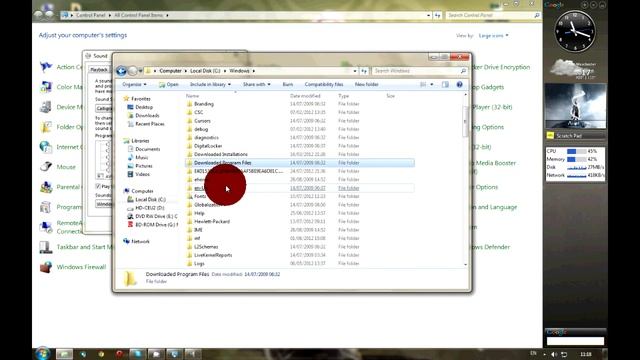
Task: Expand the arrow after Windows in breadcrumb
Action: click(x=253, y=71)
